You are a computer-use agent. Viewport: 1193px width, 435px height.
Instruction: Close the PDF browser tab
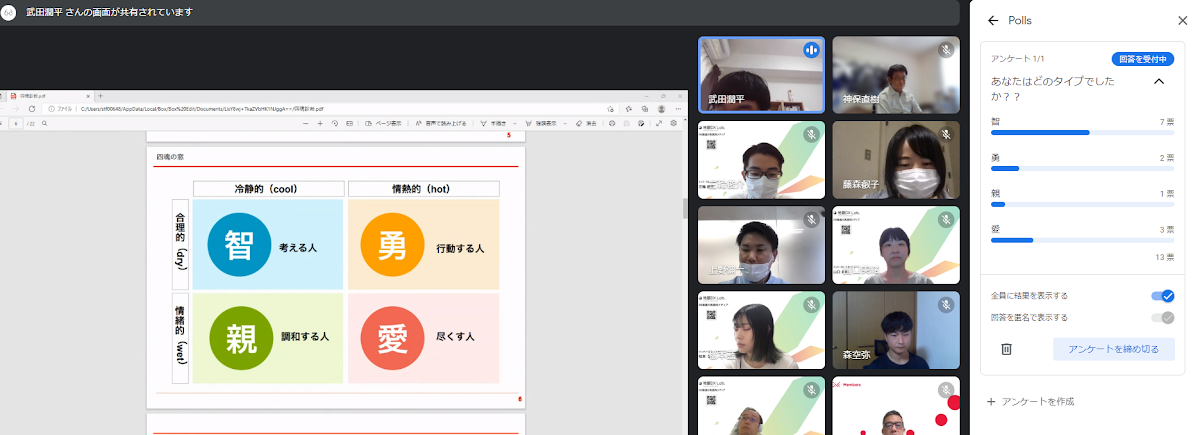(x=88, y=97)
